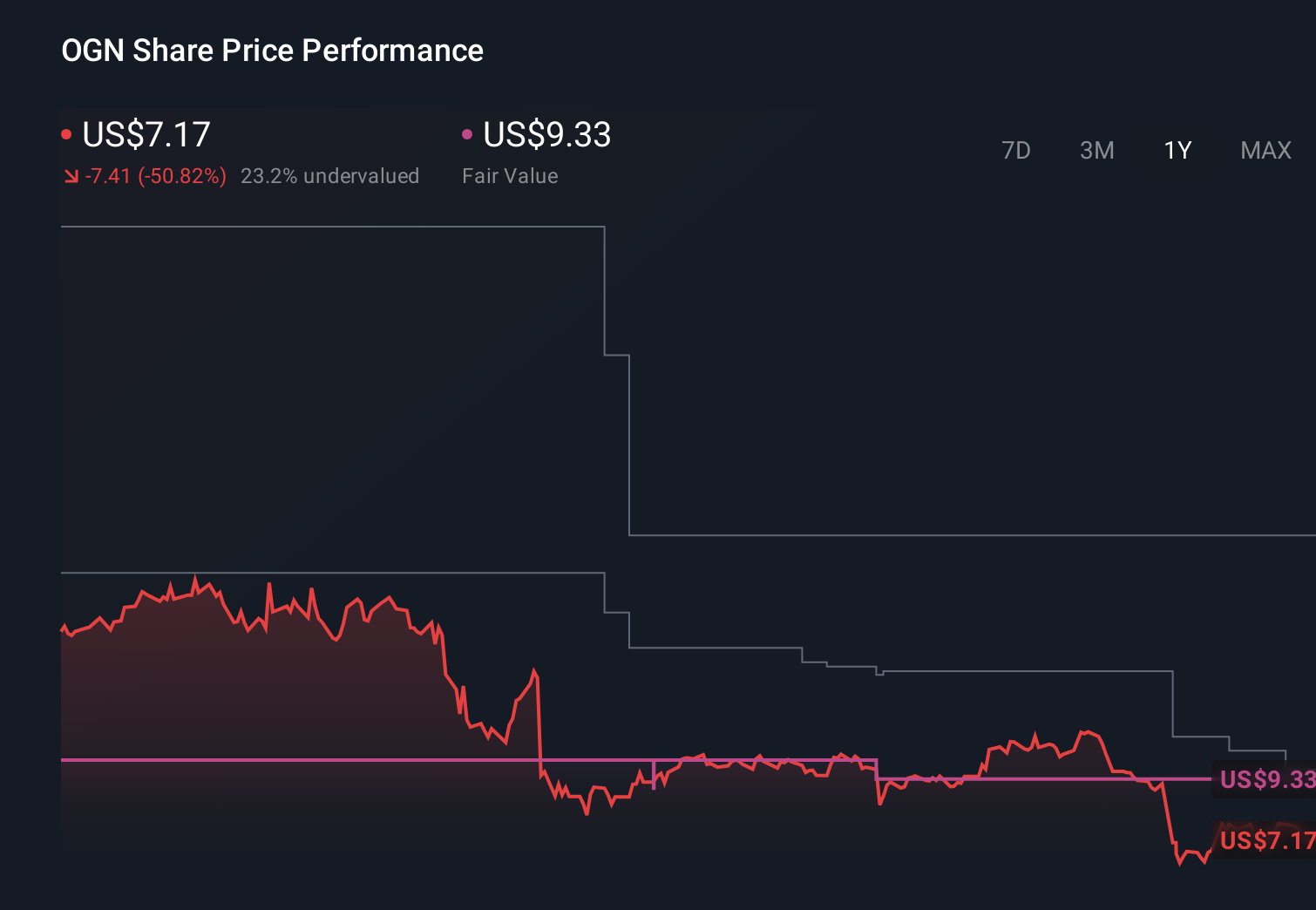Viewport: 1316px width, 910px height.
Task: Click the -50.82% change value
Action: click(155, 176)
